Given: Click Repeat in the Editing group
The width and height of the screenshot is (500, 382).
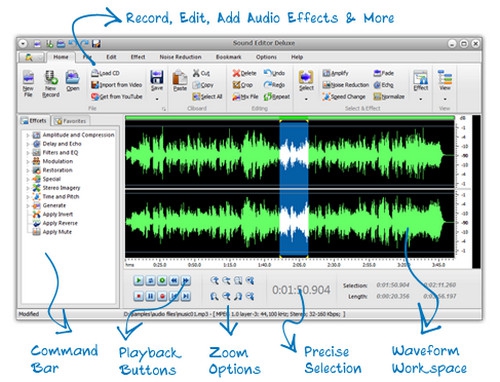Looking at the screenshot, I should point(276,97).
